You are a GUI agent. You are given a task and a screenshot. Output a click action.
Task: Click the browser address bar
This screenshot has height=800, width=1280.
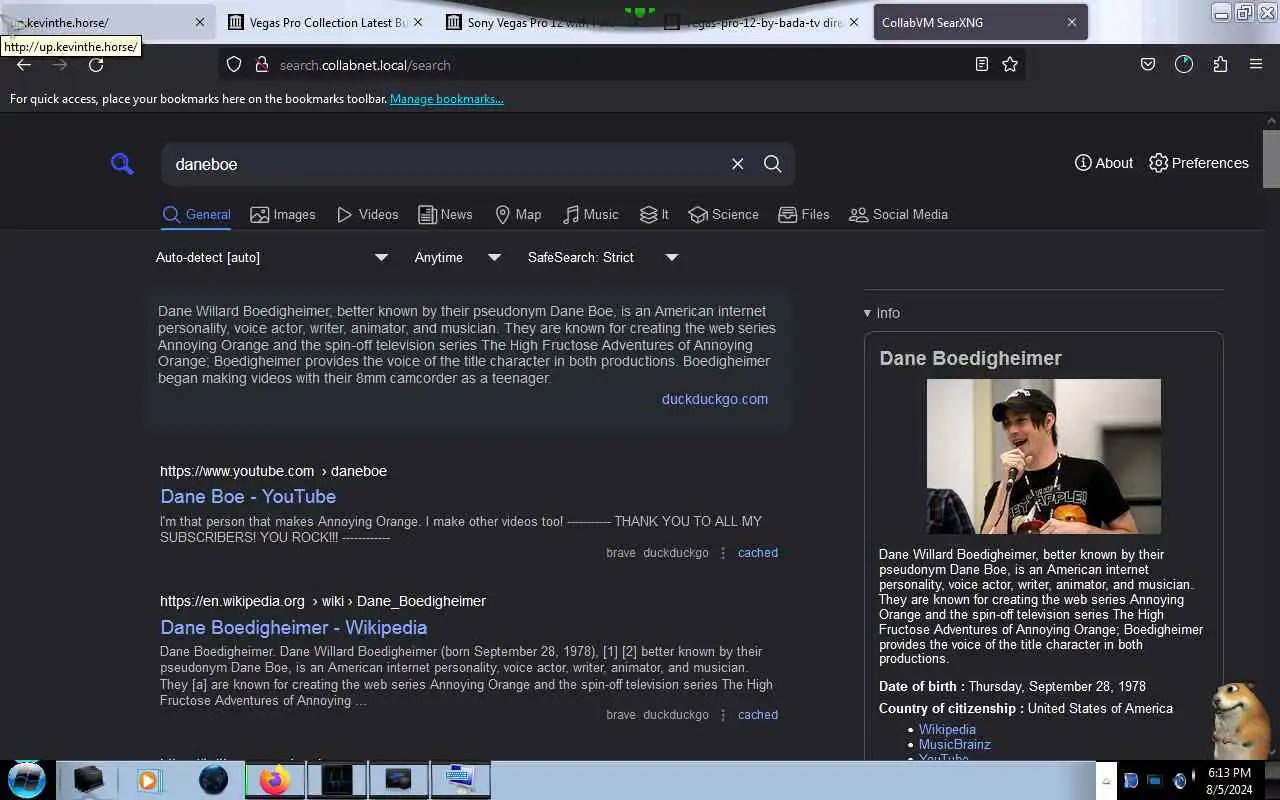pyautogui.click(x=620, y=65)
